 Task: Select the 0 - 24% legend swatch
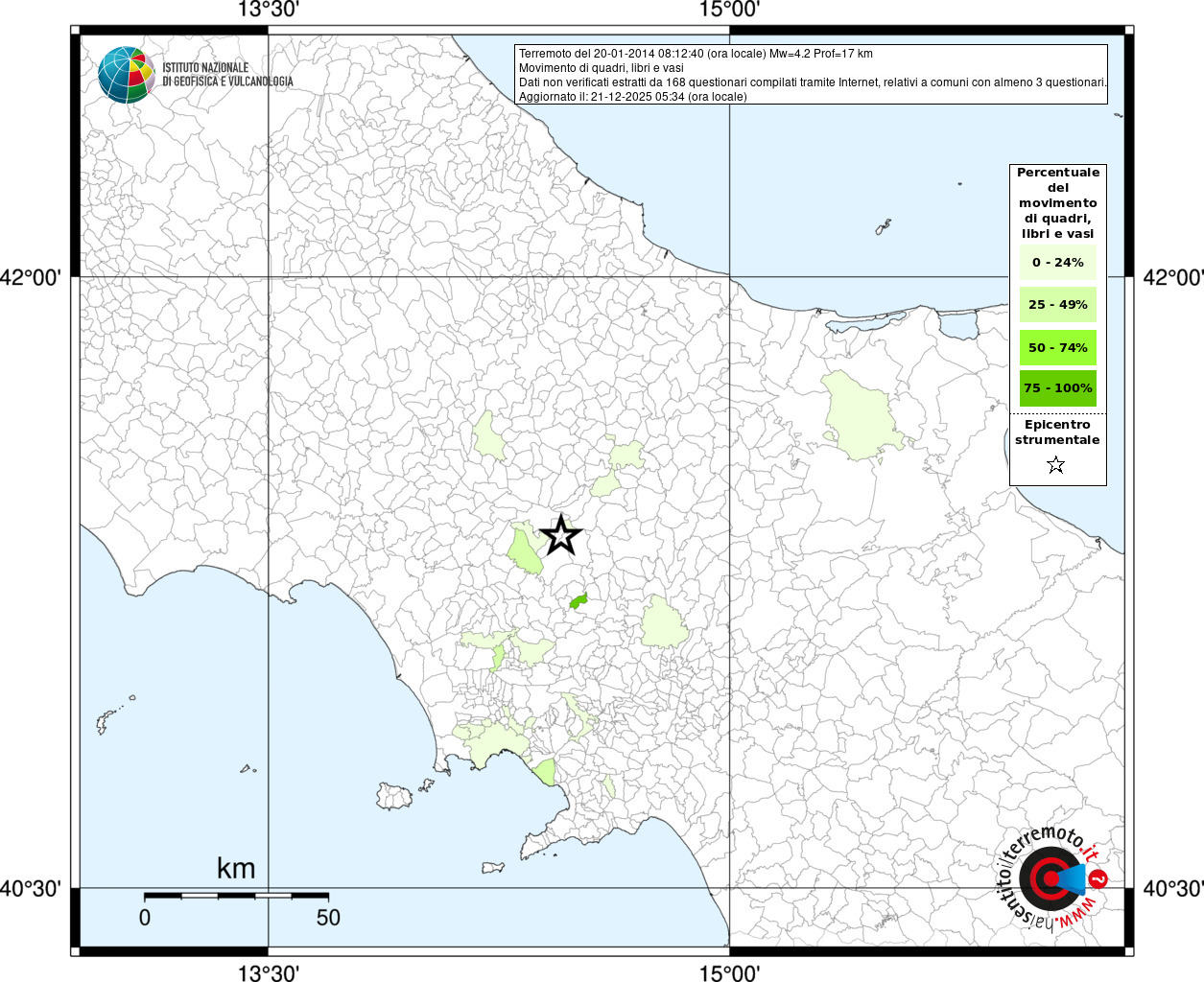pos(1058,262)
